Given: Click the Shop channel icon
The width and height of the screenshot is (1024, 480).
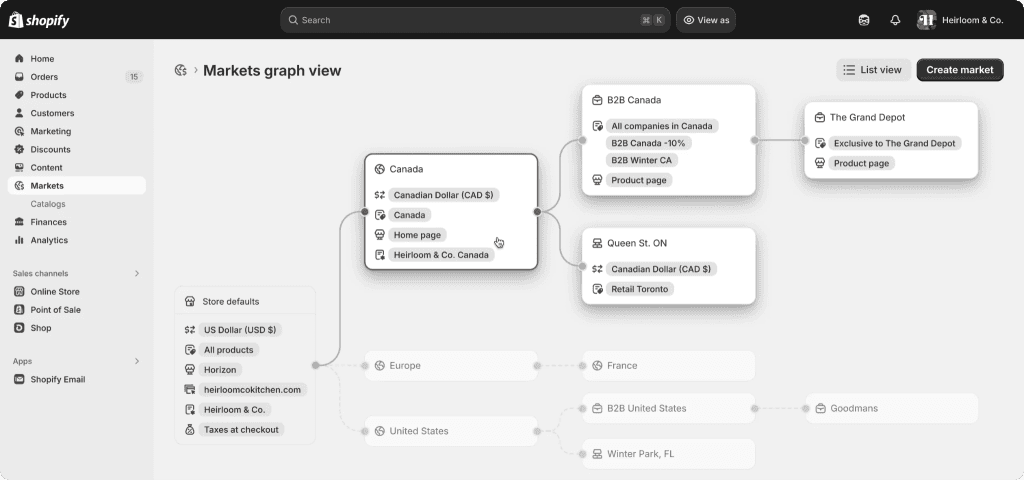Looking at the screenshot, I should (x=19, y=328).
